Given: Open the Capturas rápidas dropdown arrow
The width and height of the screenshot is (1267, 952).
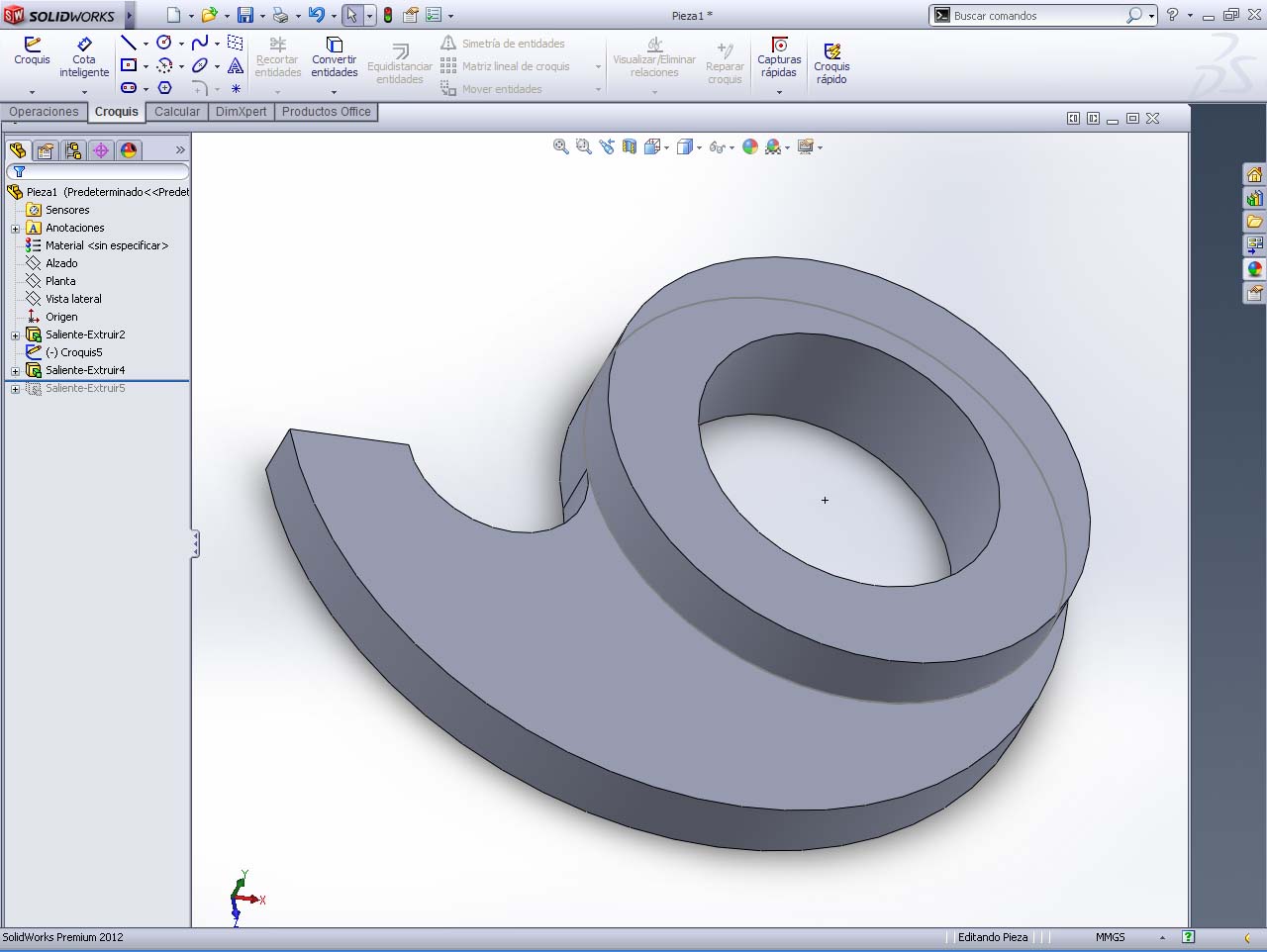Looking at the screenshot, I should pos(779,92).
